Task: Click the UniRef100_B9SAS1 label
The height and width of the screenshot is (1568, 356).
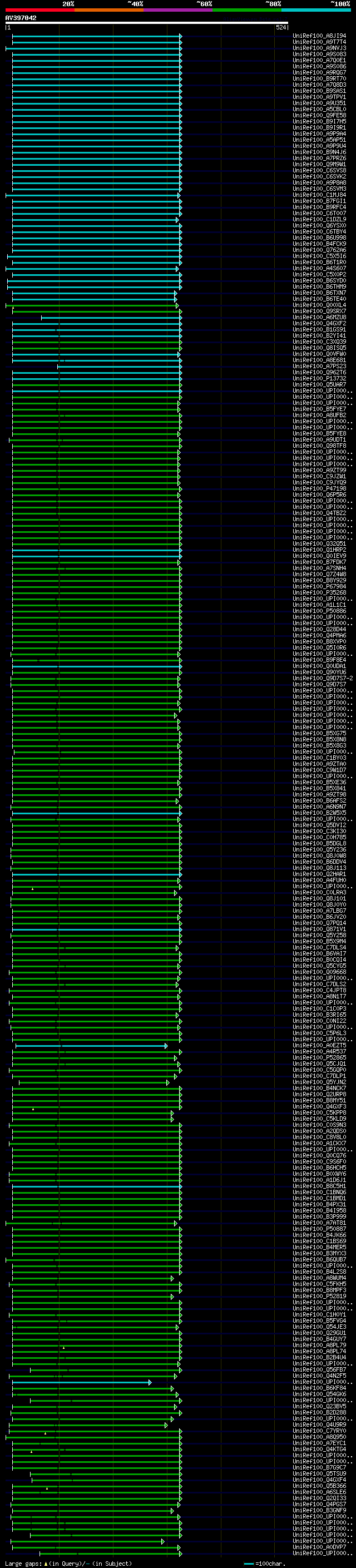Action: (x=319, y=91)
